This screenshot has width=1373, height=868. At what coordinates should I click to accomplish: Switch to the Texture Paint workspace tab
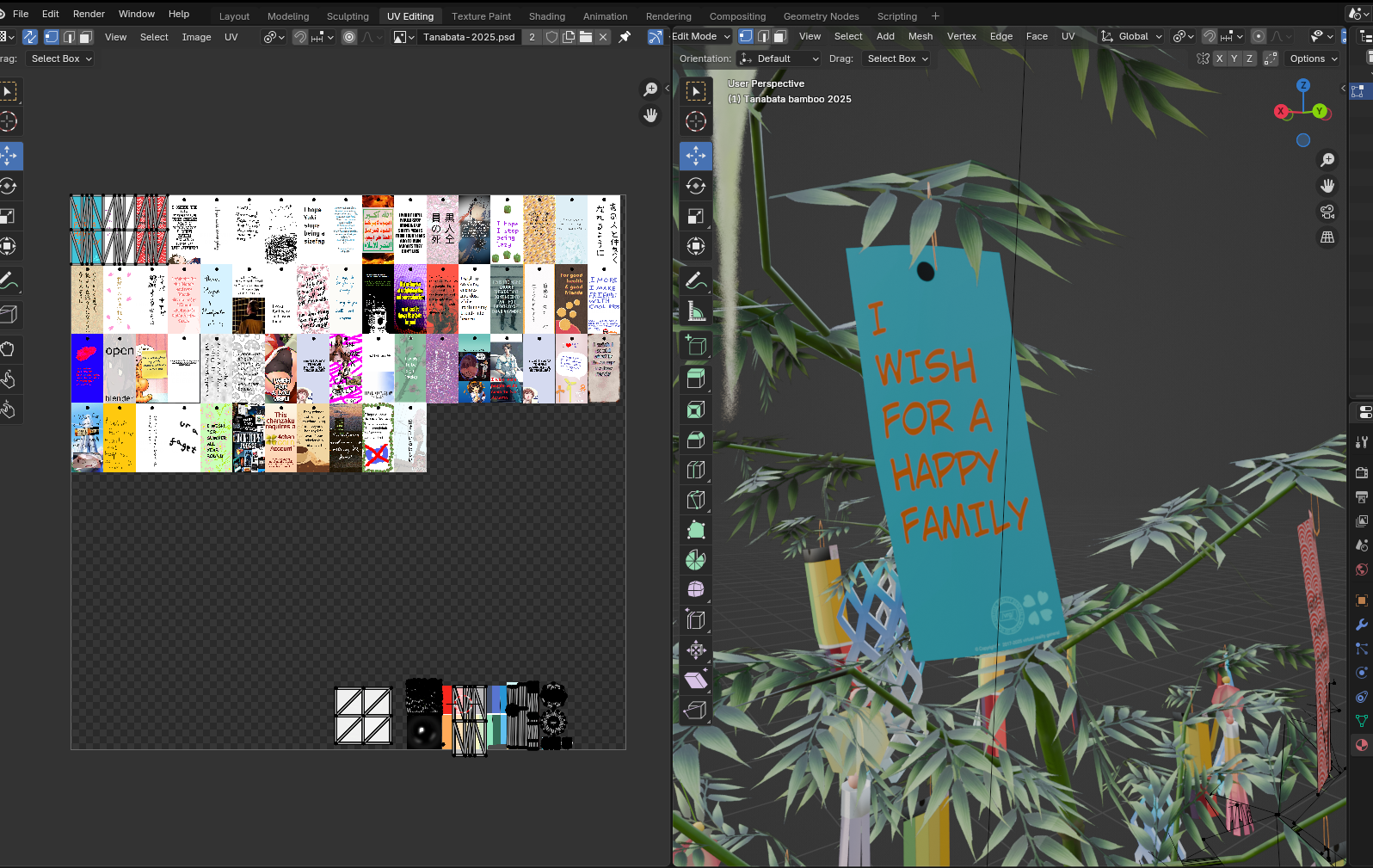481,16
